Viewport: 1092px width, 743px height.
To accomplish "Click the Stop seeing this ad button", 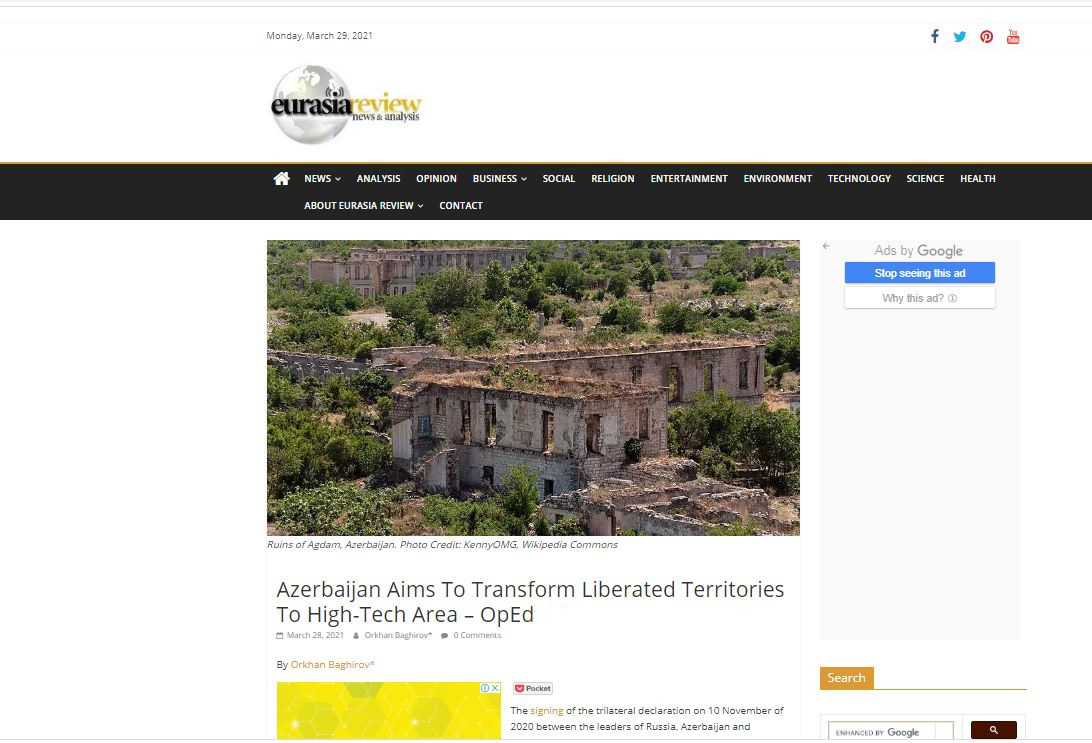I will 919,273.
